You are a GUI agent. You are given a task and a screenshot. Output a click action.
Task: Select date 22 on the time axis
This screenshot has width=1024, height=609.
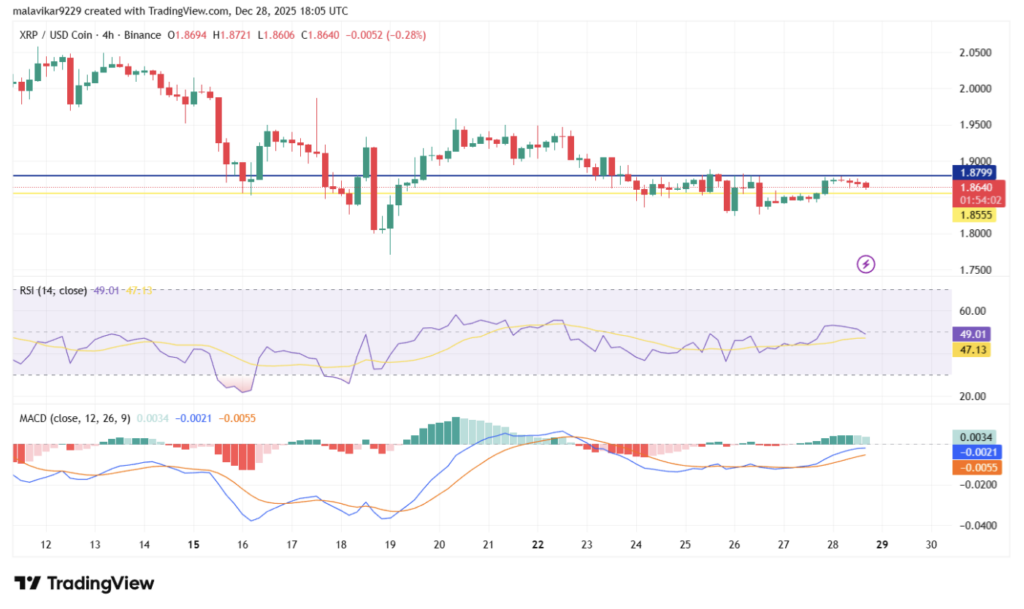click(x=537, y=544)
